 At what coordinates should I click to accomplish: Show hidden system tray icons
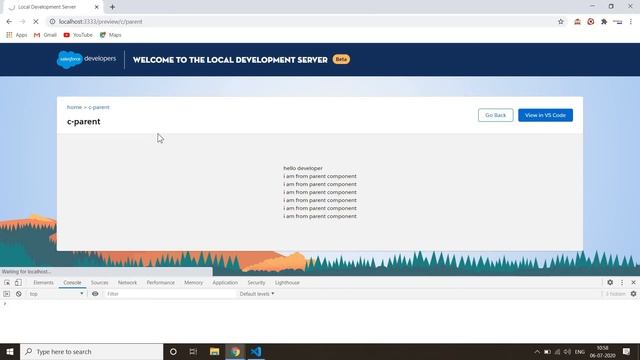point(537,352)
